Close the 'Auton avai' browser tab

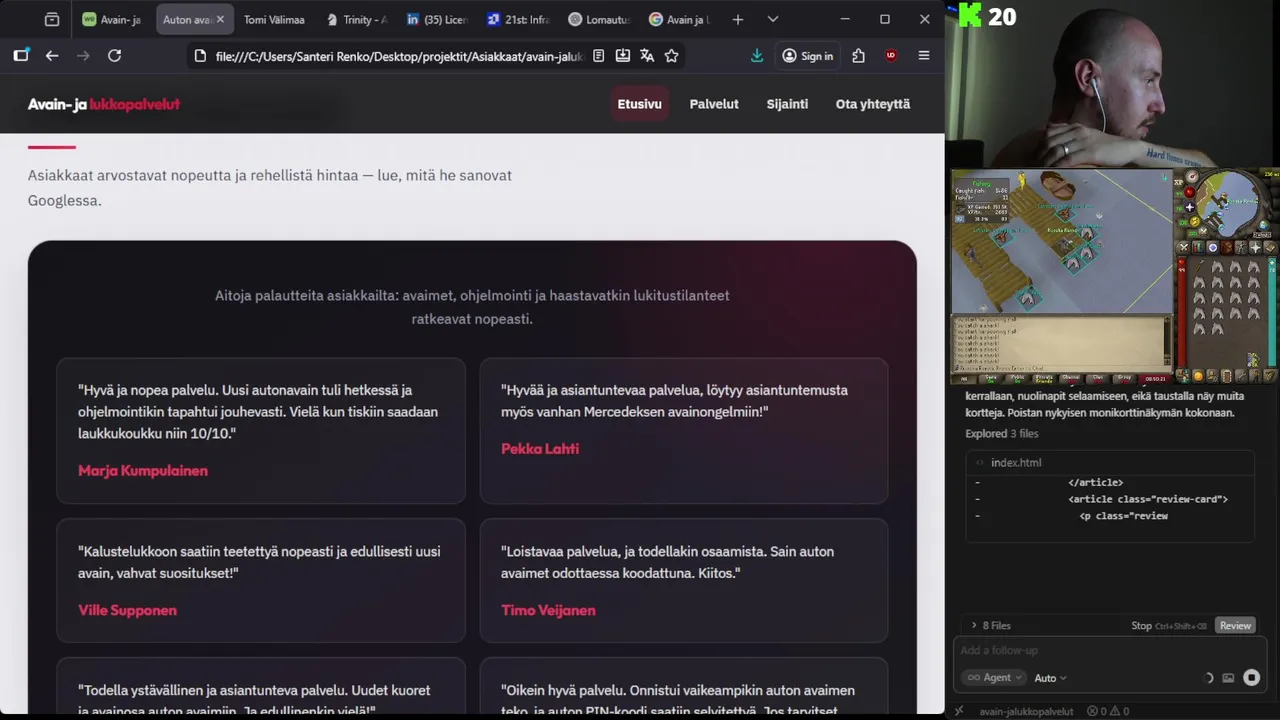click(x=220, y=19)
